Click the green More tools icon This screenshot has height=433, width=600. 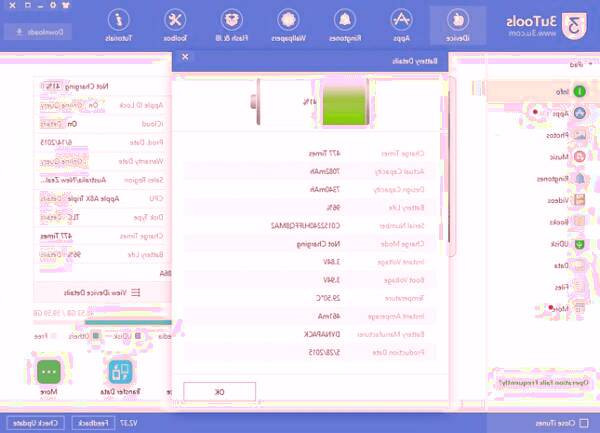pos(49,371)
